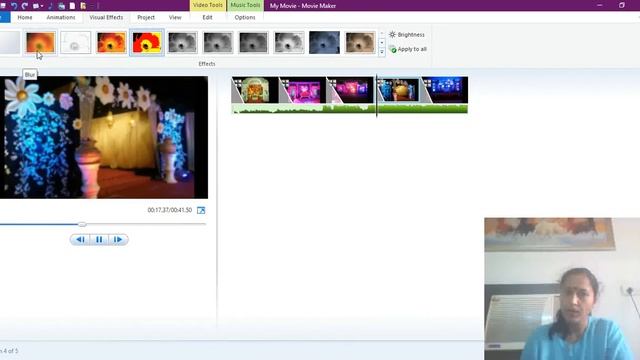Apply the sepia tone flower effect

360,42
